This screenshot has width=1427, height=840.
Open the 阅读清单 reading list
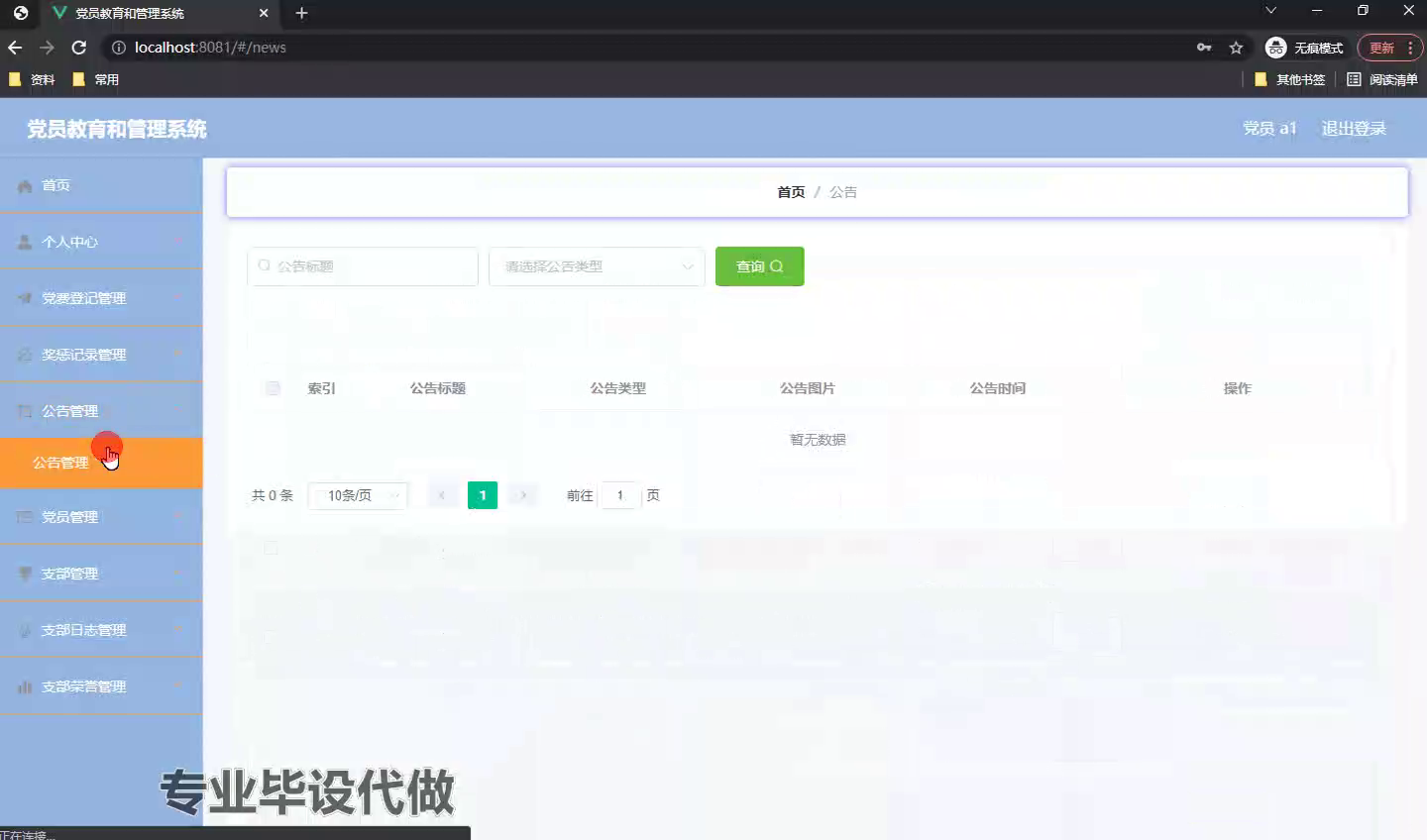tap(1381, 79)
